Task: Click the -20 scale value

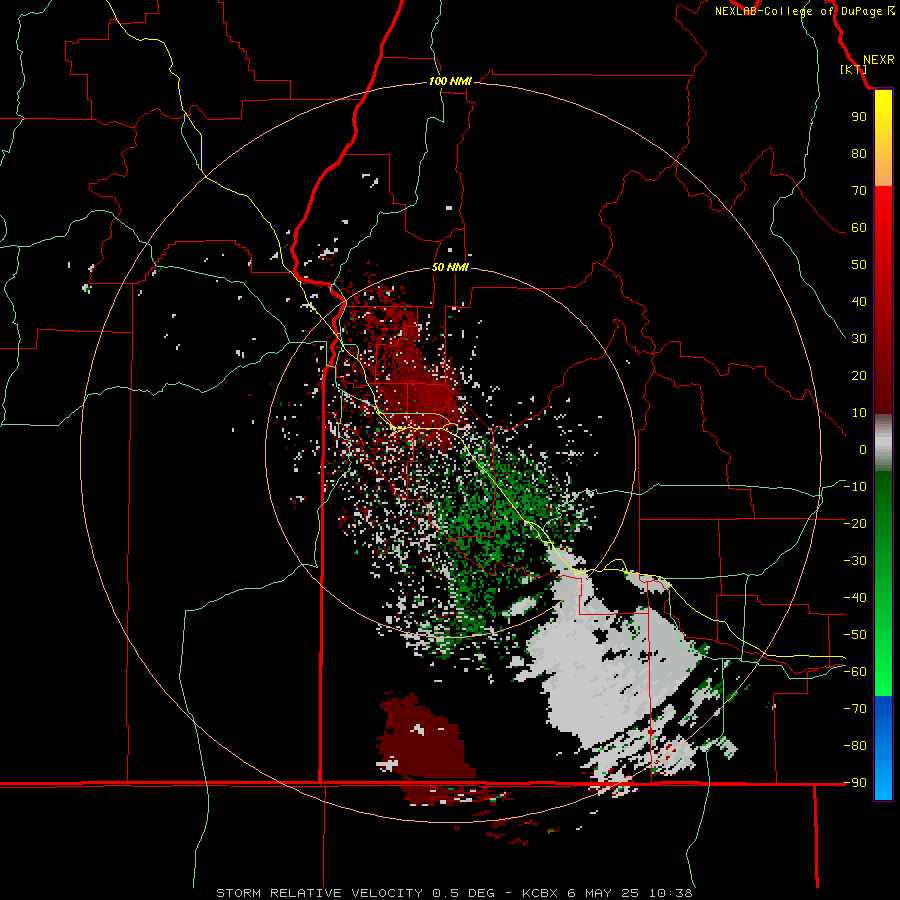Action: 855,523
